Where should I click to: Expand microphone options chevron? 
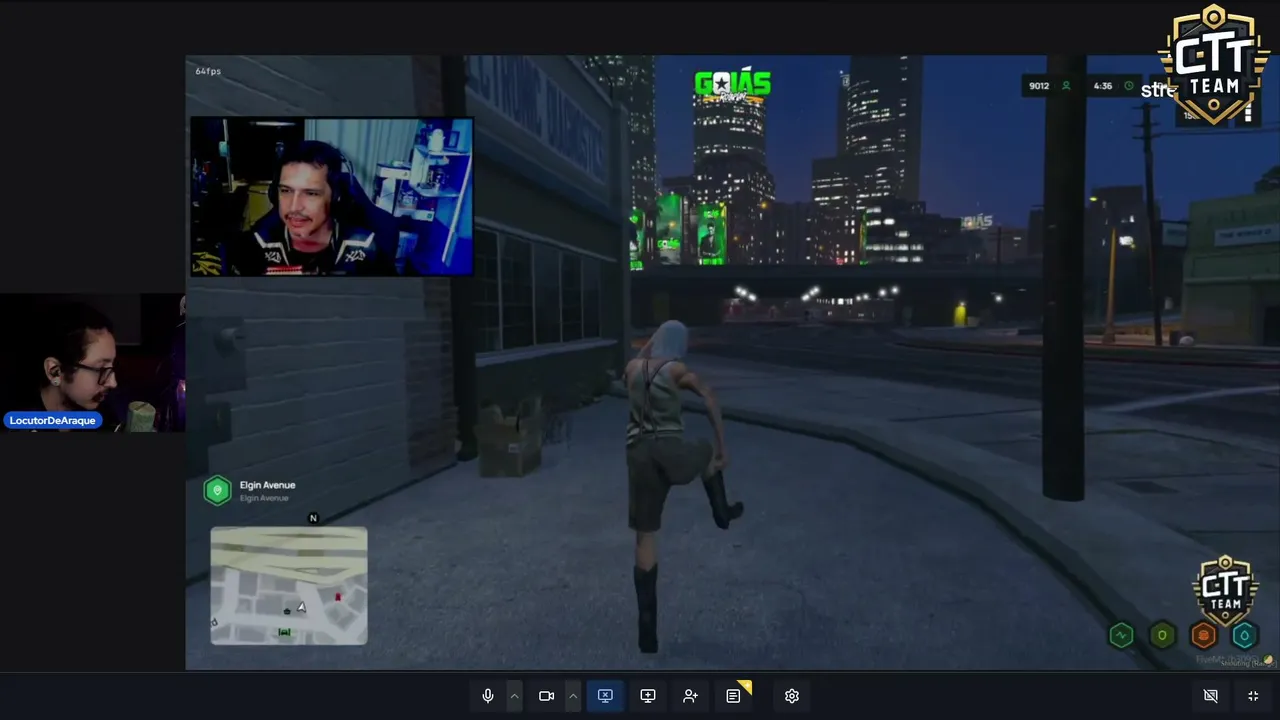coord(514,696)
